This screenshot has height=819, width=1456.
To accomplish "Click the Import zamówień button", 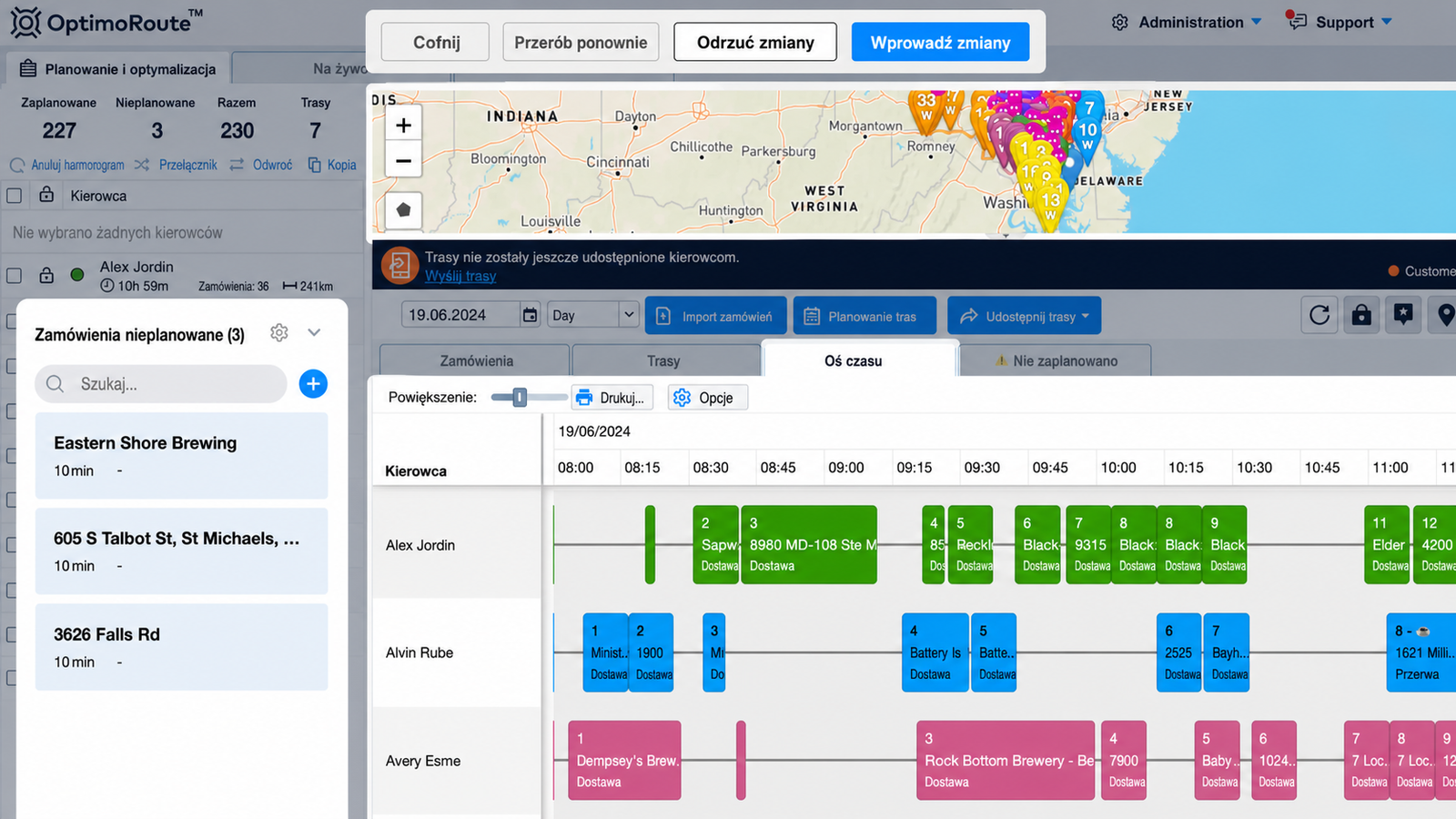I will (x=716, y=316).
